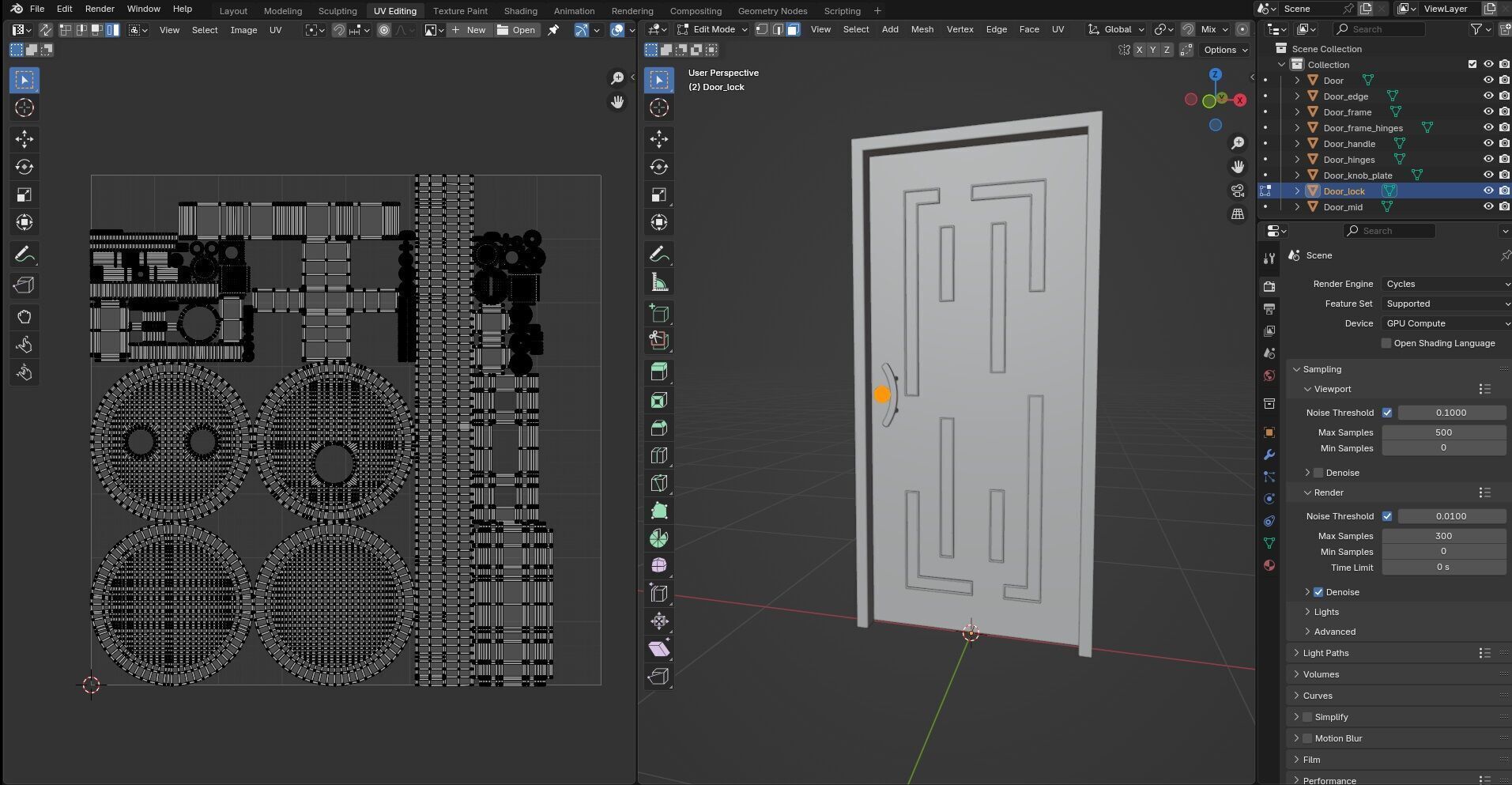Toggle camera view in 3D viewport
The width and height of the screenshot is (1512, 785).
click(x=1238, y=191)
